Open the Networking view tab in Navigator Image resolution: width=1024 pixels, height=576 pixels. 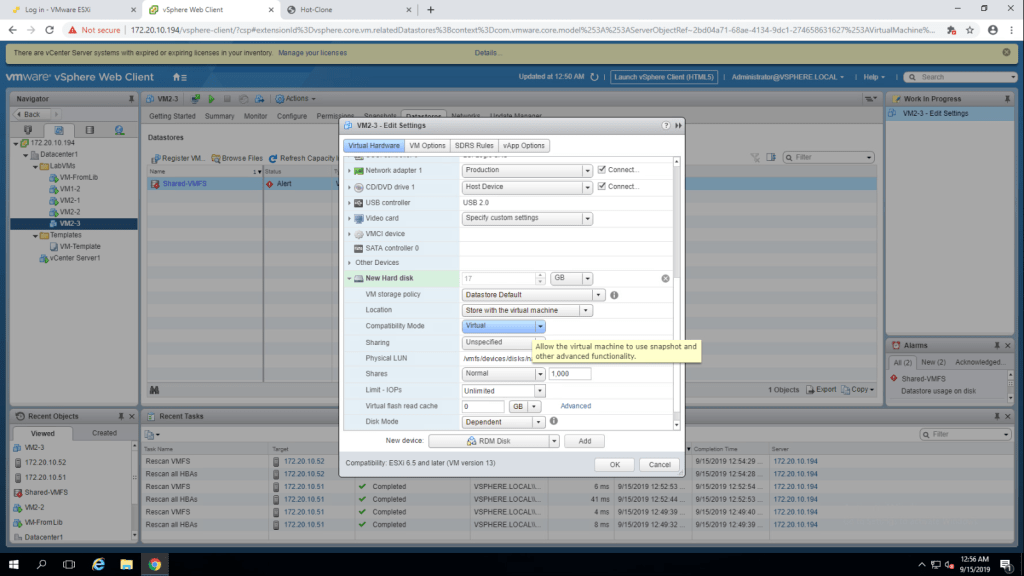pos(119,130)
